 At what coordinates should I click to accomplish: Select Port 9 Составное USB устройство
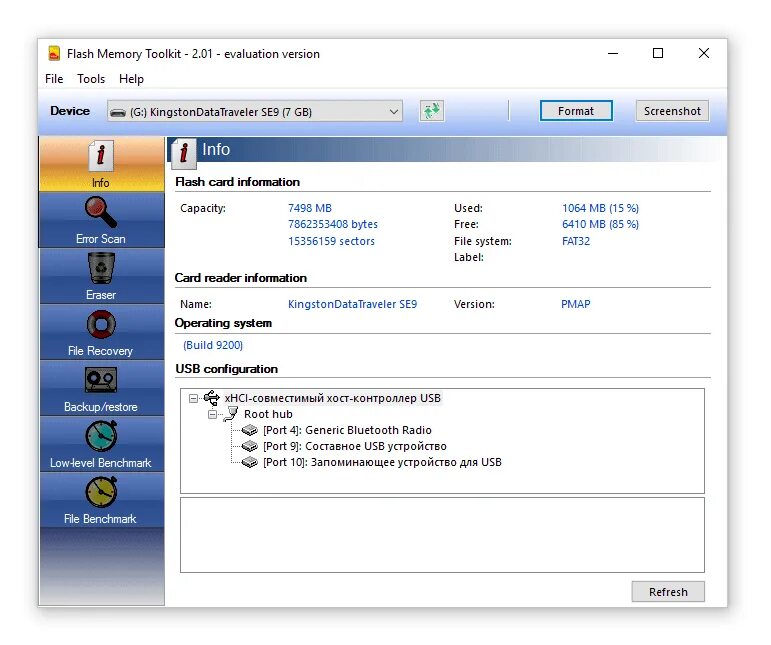(355, 446)
